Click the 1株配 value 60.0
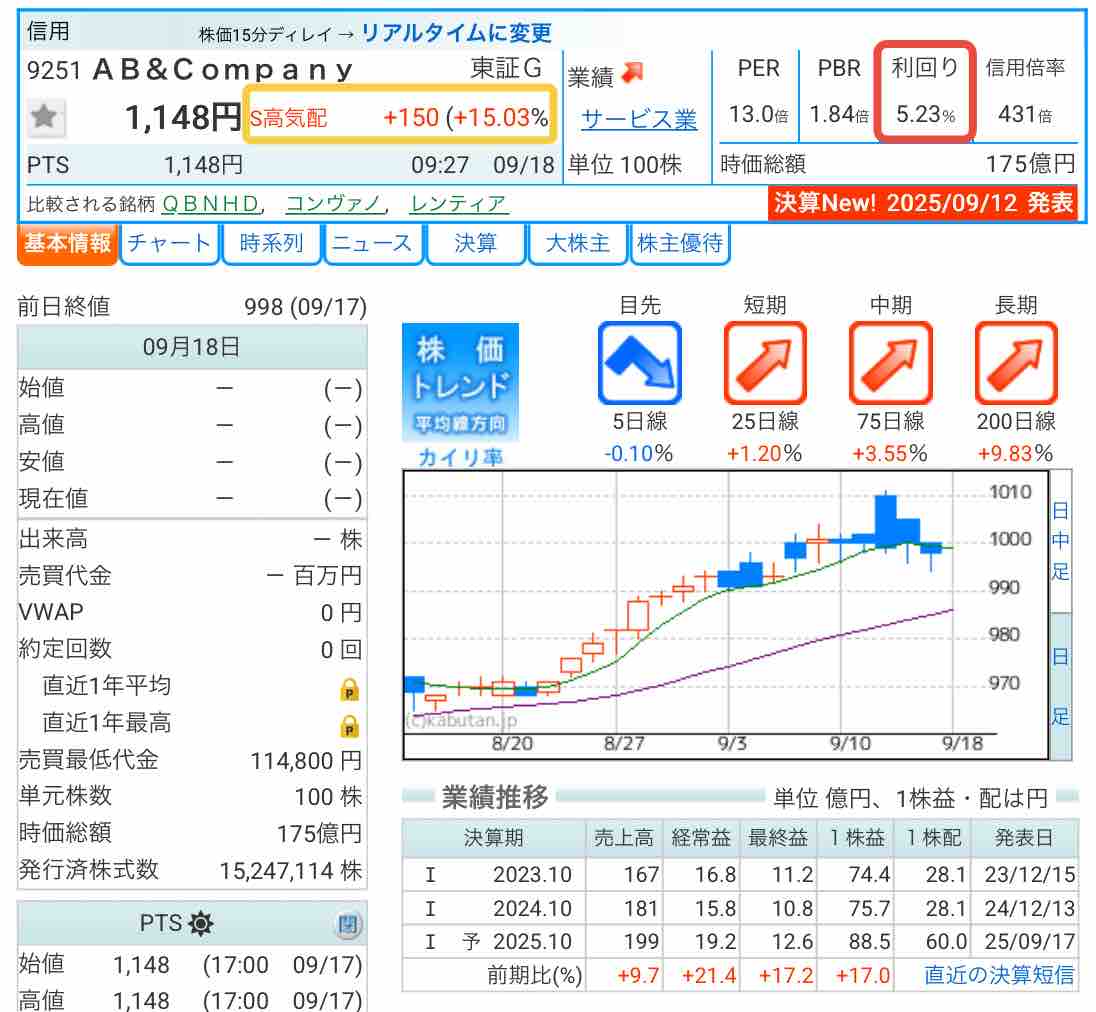This screenshot has width=1096, height=1012. 946,941
